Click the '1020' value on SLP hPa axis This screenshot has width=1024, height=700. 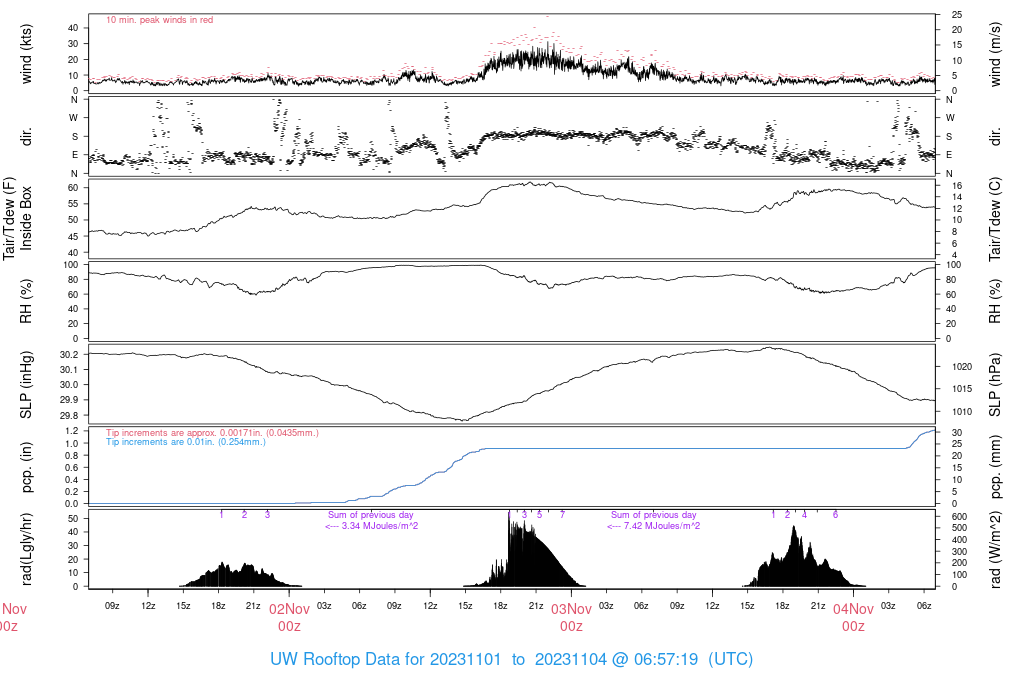(962, 367)
